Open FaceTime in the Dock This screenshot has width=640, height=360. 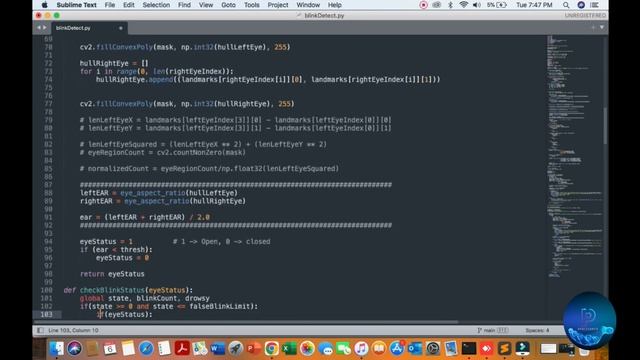[x=343, y=349]
